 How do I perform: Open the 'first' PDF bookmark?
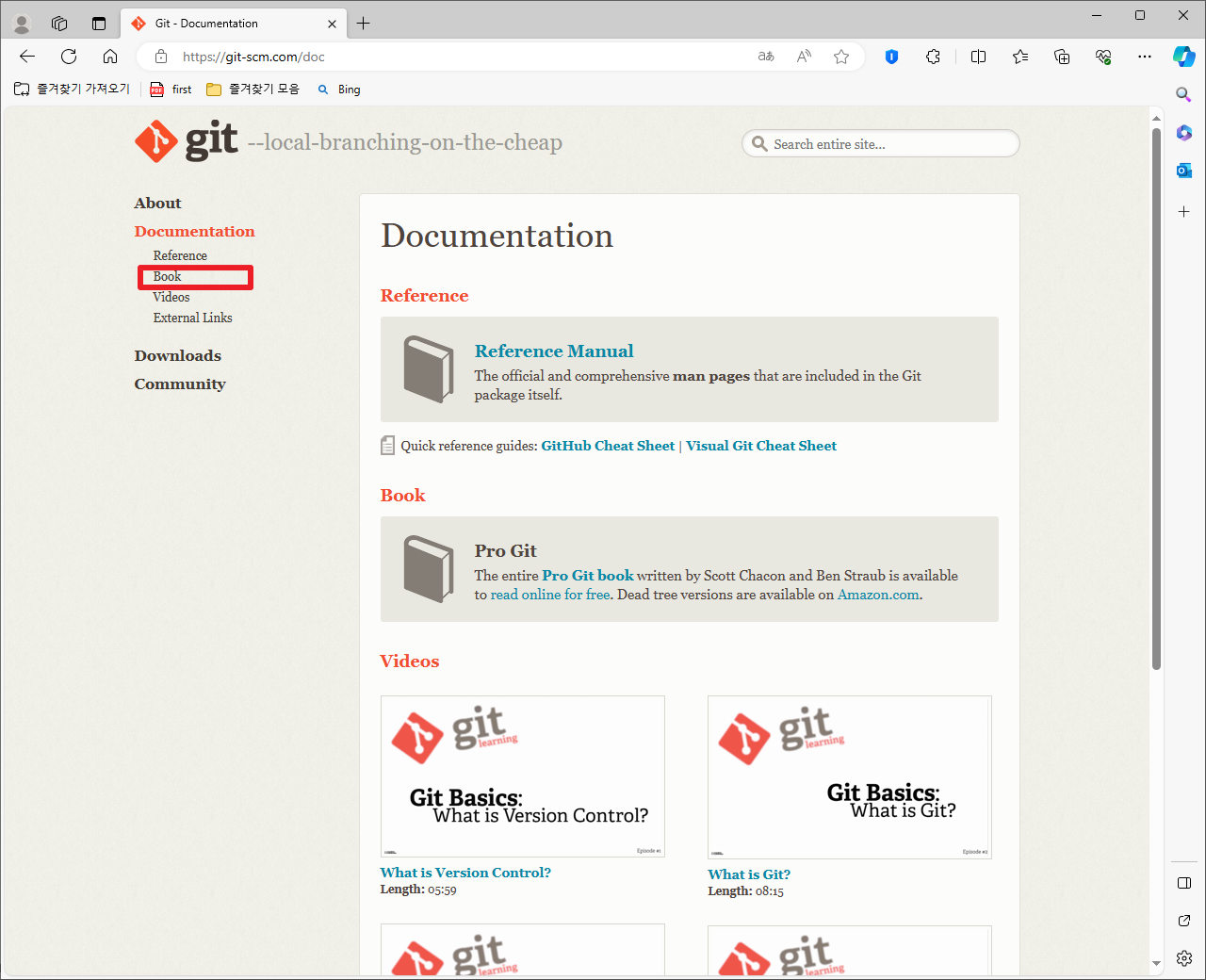point(171,90)
